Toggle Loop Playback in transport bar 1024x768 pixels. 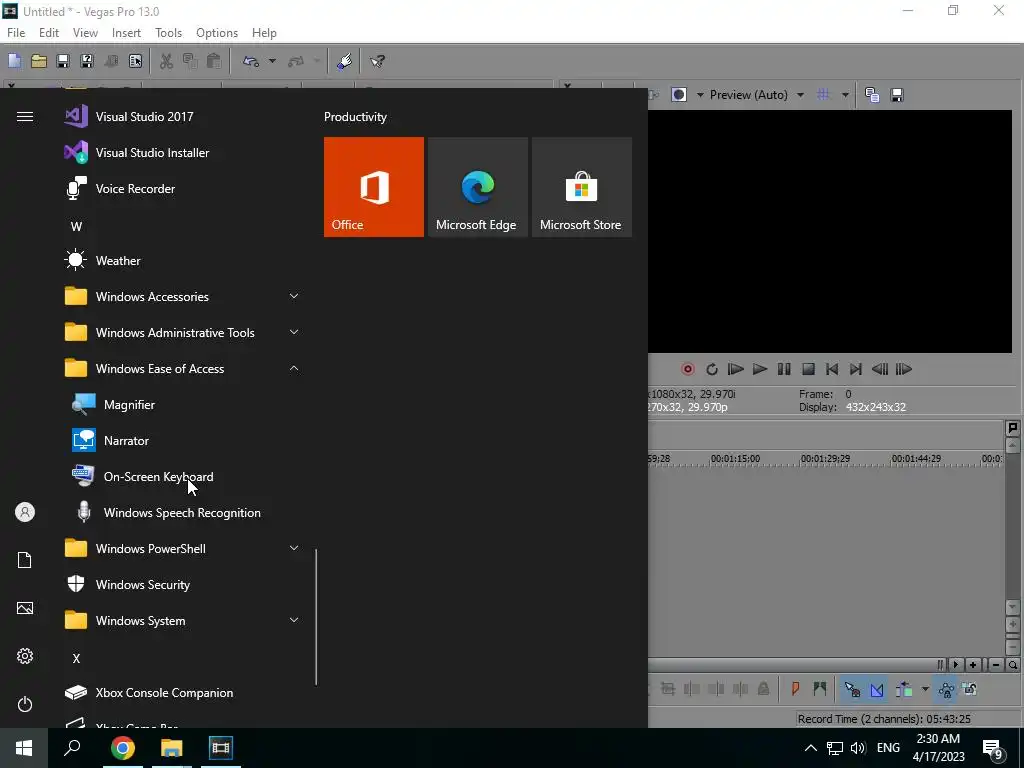[x=712, y=369]
